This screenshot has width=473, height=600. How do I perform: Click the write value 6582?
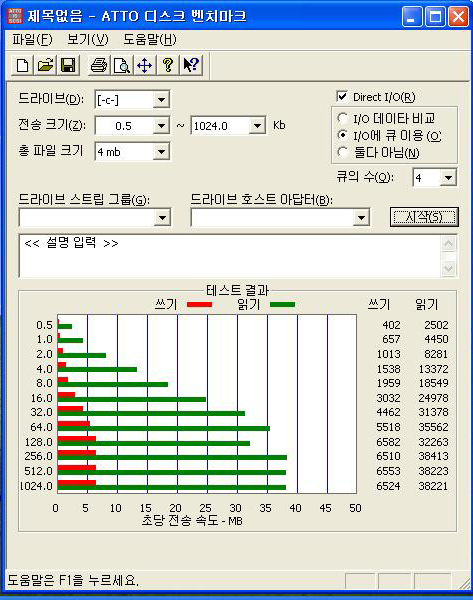[388, 442]
